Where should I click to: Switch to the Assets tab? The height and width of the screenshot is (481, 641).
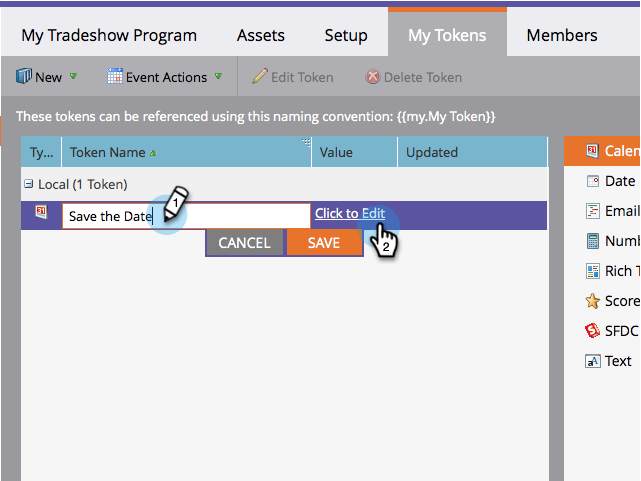tap(260, 35)
